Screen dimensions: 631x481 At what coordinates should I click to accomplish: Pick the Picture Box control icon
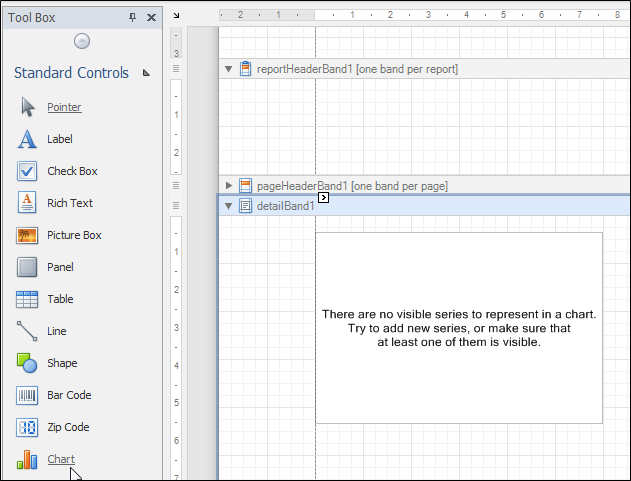pyautogui.click(x=27, y=235)
